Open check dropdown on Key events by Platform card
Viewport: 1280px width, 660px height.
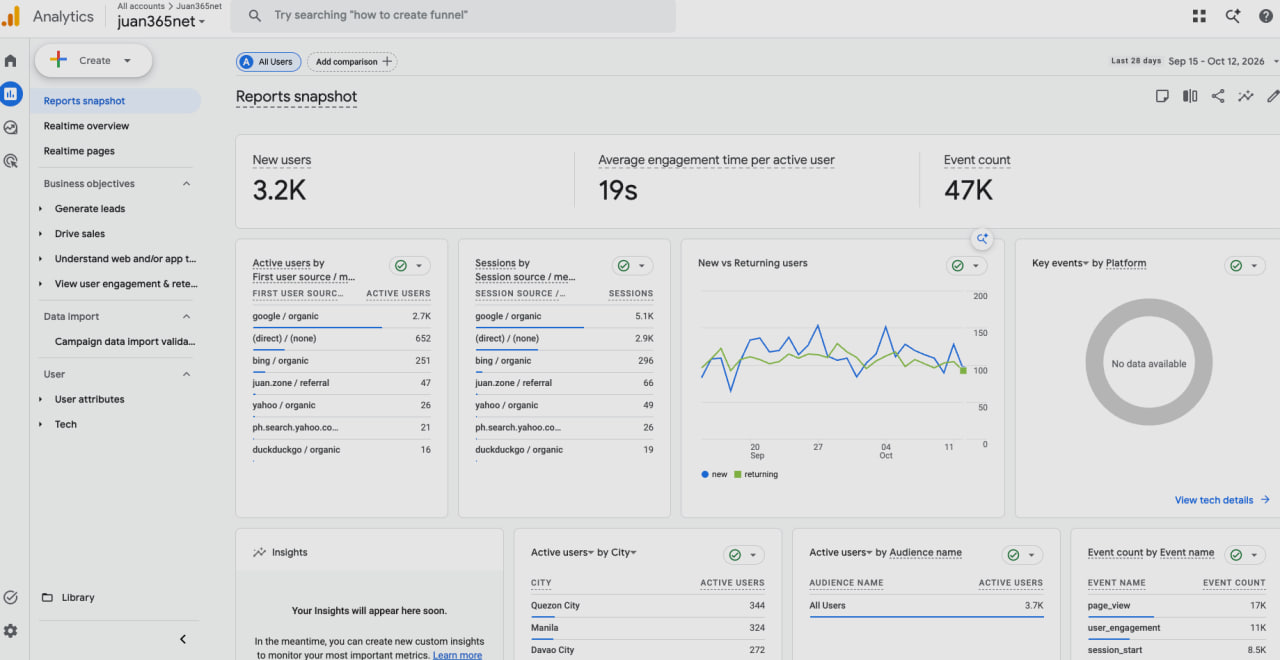(1245, 266)
